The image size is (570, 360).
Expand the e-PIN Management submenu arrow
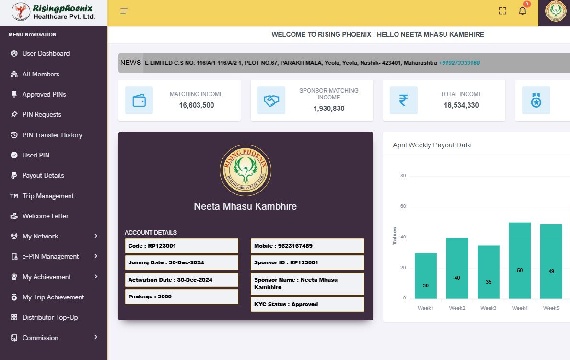coord(96,256)
